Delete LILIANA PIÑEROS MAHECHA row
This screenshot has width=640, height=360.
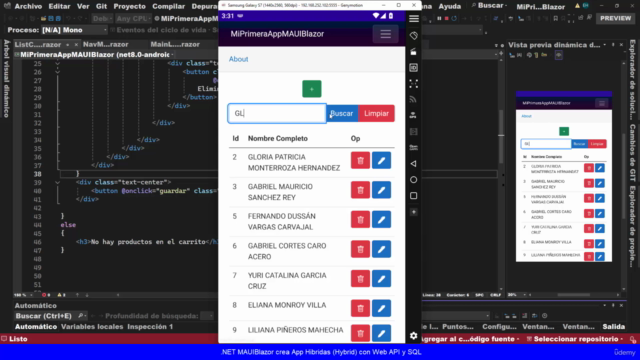pos(360,333)
